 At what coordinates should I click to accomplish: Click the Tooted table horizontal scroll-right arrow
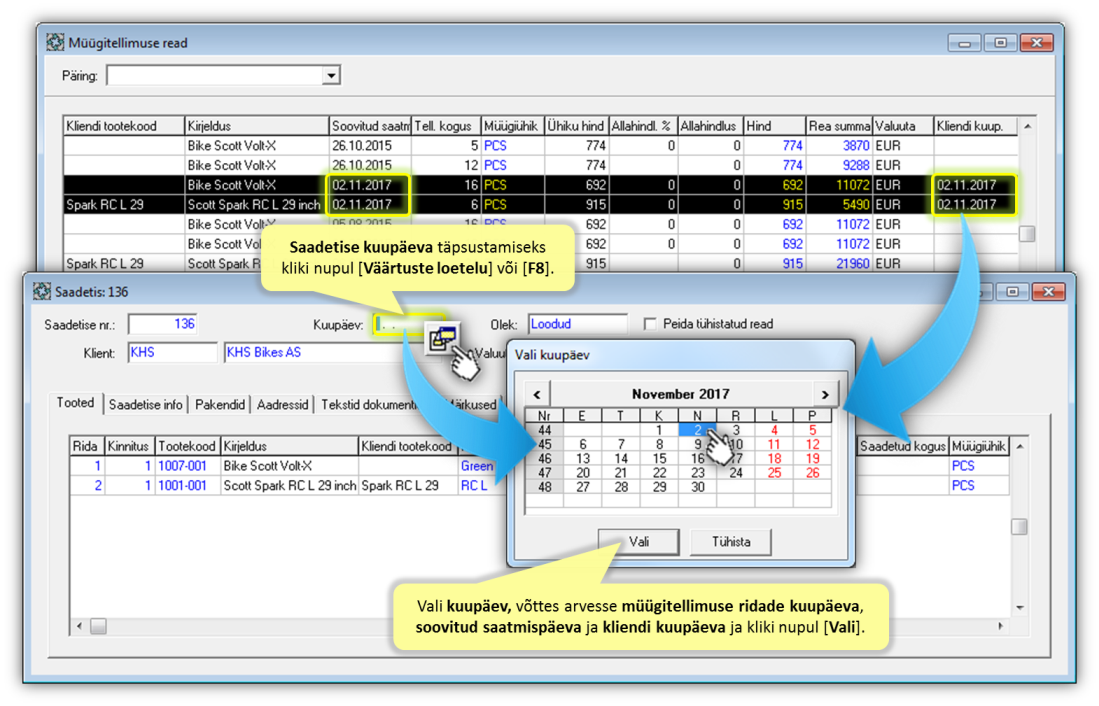[1000, 625]
